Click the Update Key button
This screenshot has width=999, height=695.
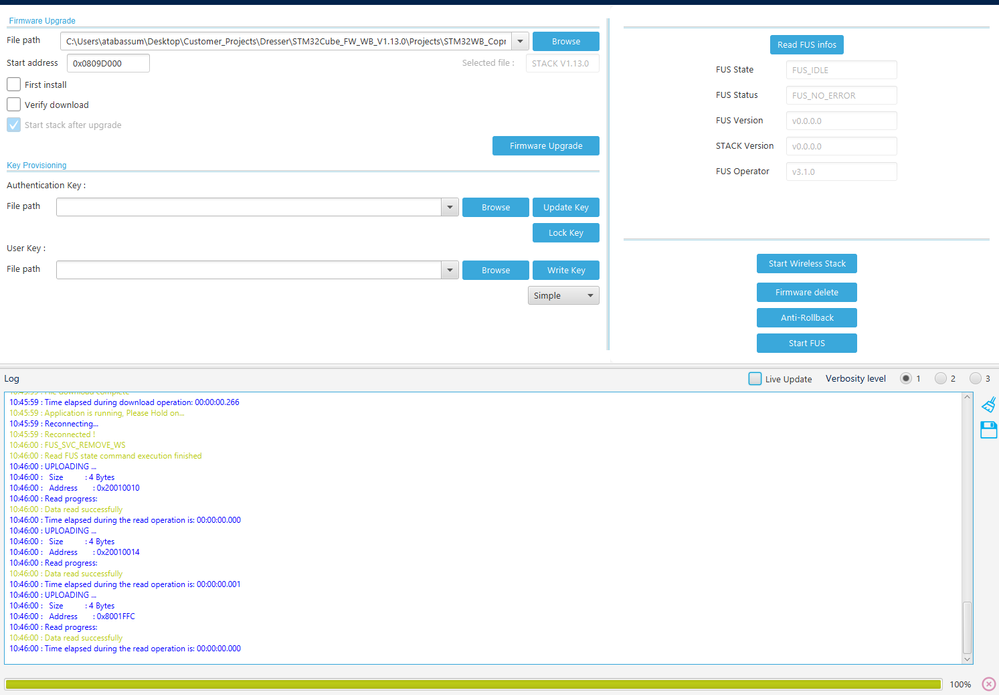coord(566,207)
